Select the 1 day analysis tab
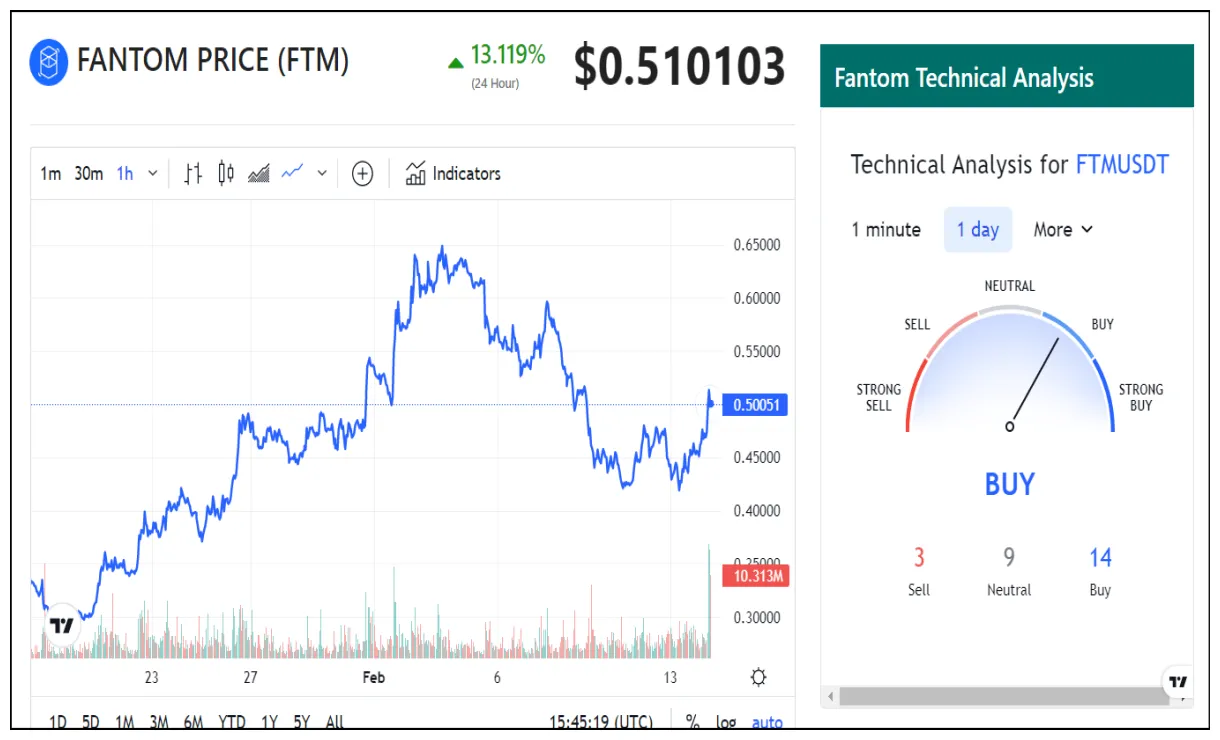The height and width of the screenshot is (740, 1220). (x=977, y=229)
